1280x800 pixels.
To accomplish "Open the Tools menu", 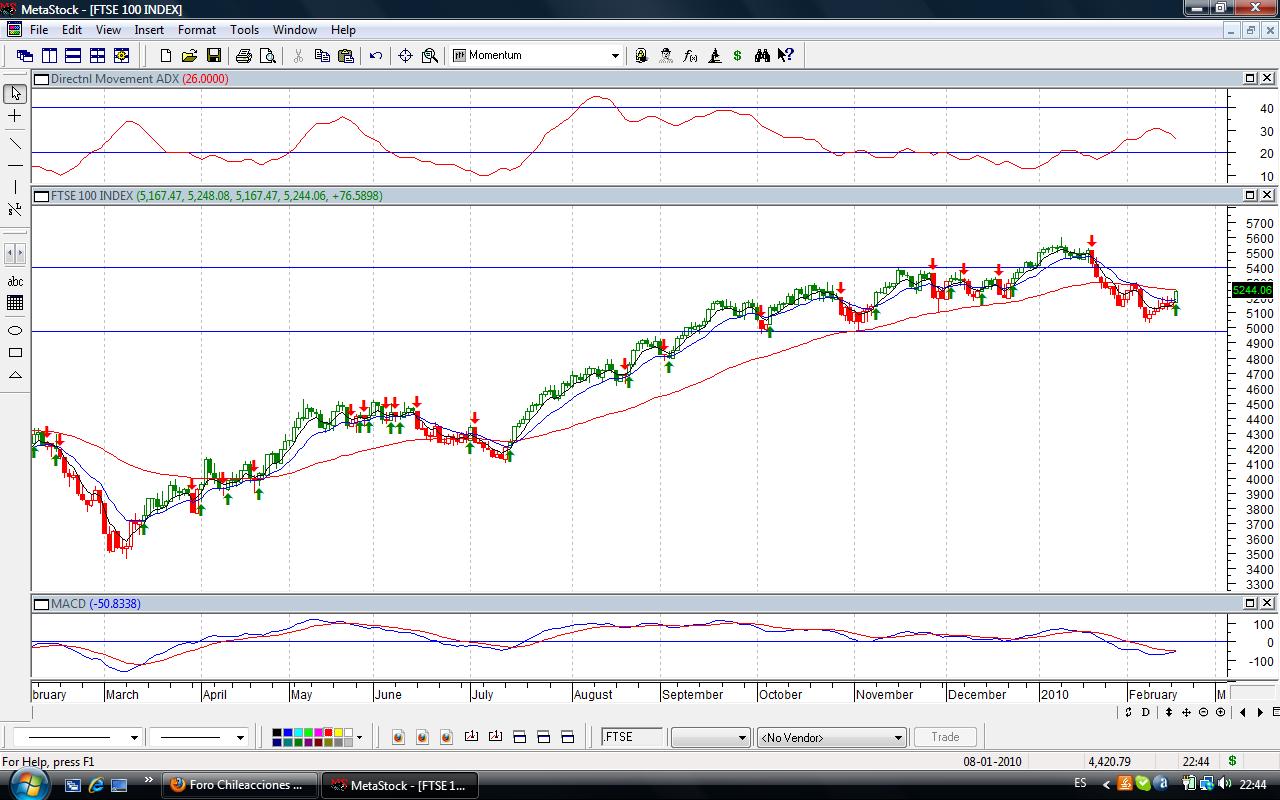I will tap(244, 30).
